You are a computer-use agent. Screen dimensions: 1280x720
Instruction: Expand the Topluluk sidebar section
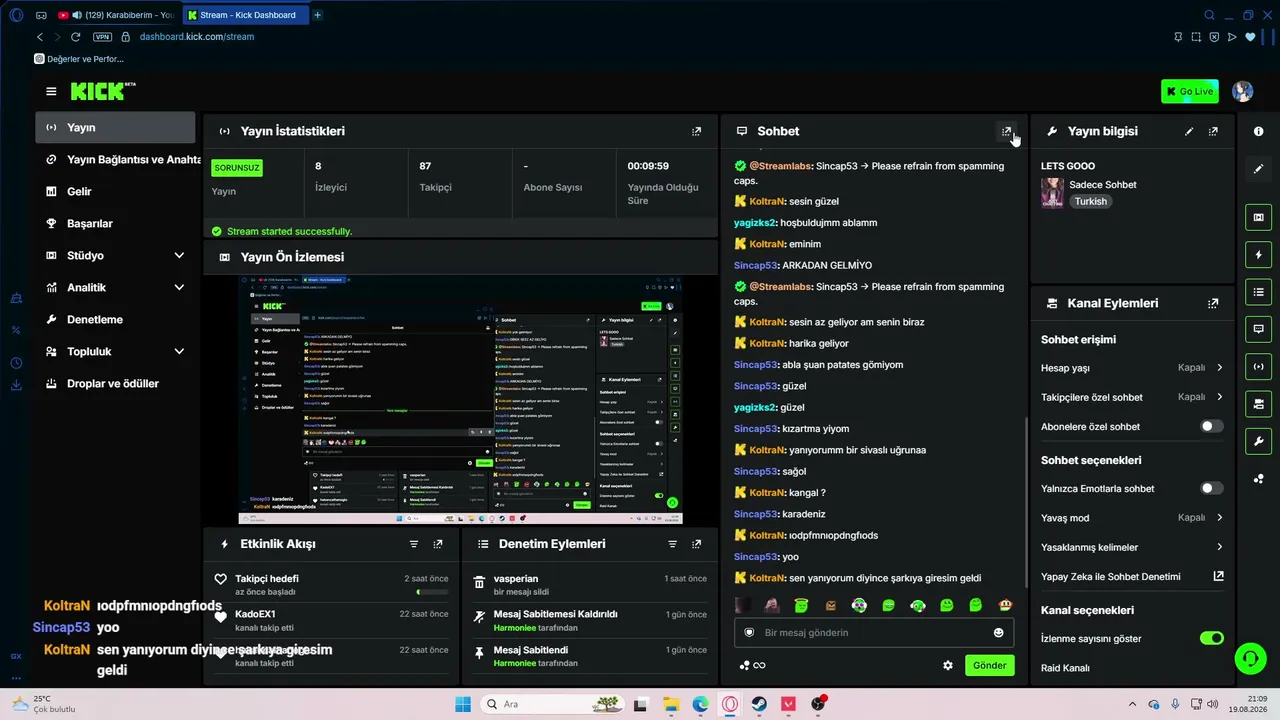(x=116, y=351)
